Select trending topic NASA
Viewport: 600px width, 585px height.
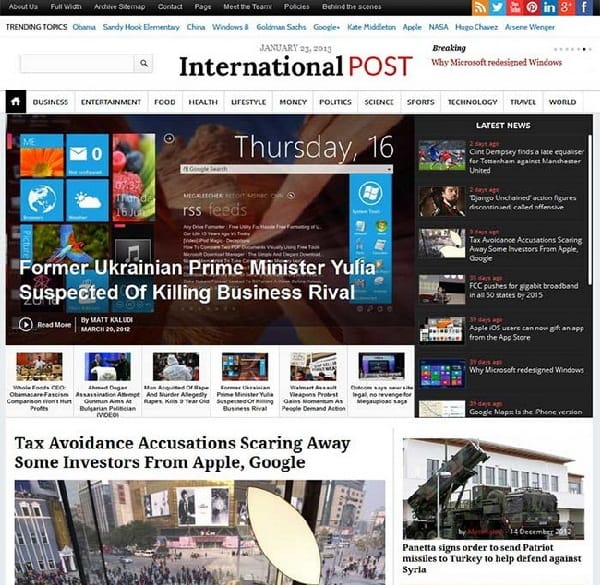[439, 27]
